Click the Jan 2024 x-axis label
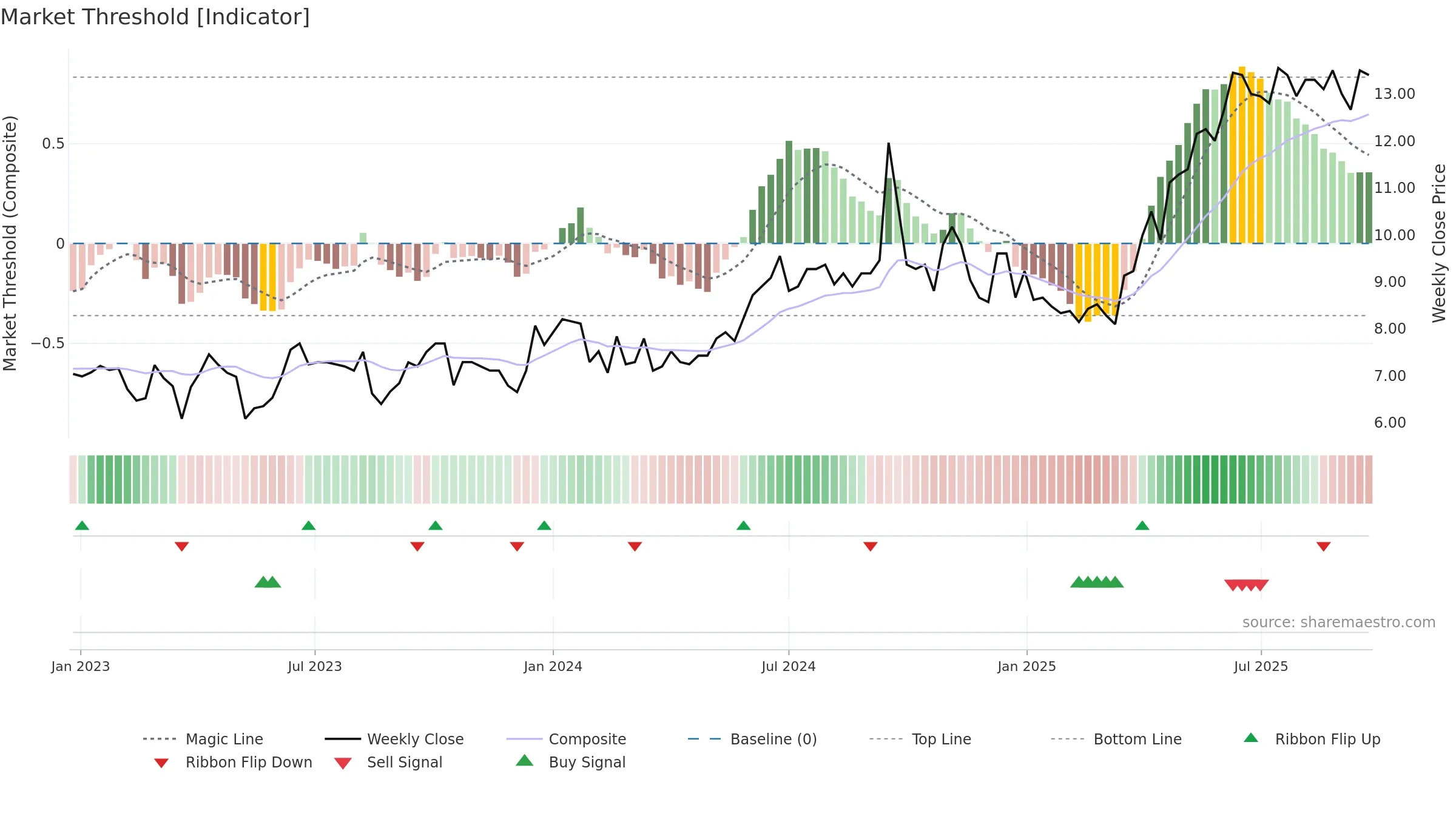 [553, 667]
